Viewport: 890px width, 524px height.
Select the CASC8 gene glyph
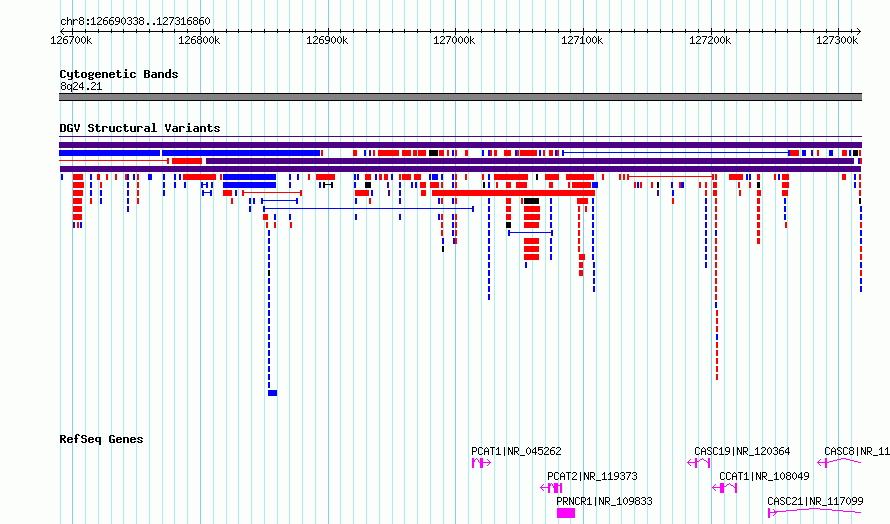(839, 463)
